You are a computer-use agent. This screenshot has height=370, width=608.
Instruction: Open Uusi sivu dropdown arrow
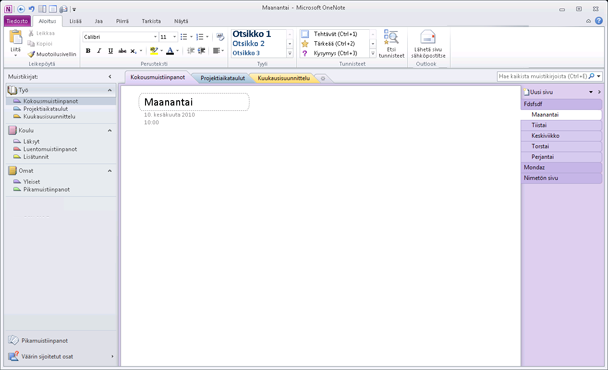pyautogui.click(x=591, y=92)
